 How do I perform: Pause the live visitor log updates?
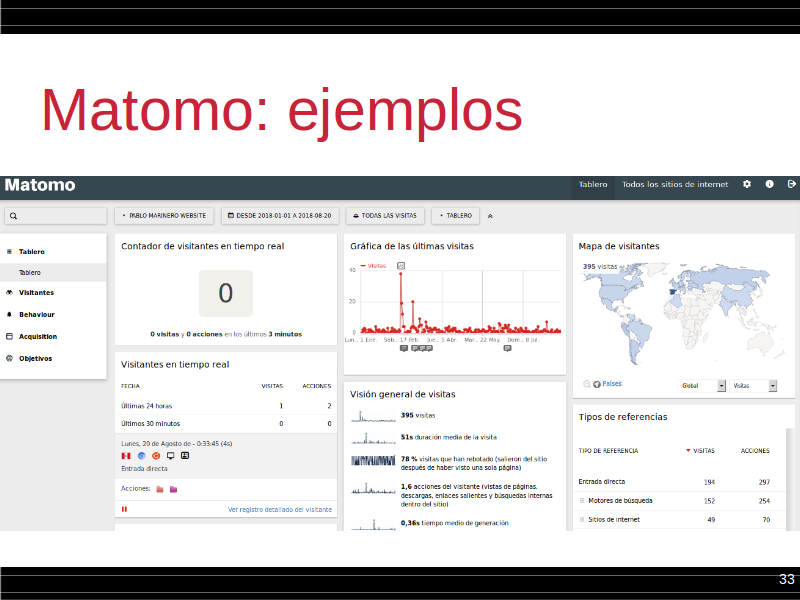pos(125,509)
